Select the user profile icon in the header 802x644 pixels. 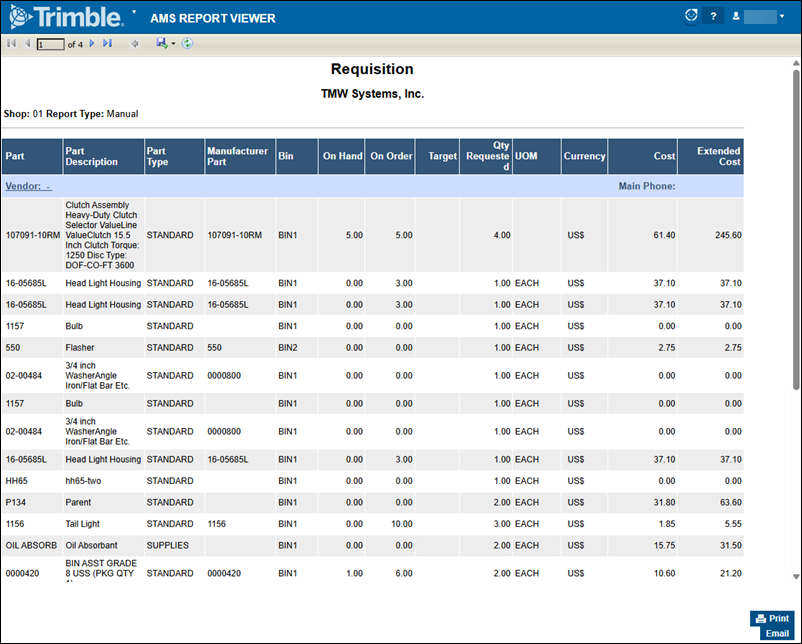click(736, 15)
